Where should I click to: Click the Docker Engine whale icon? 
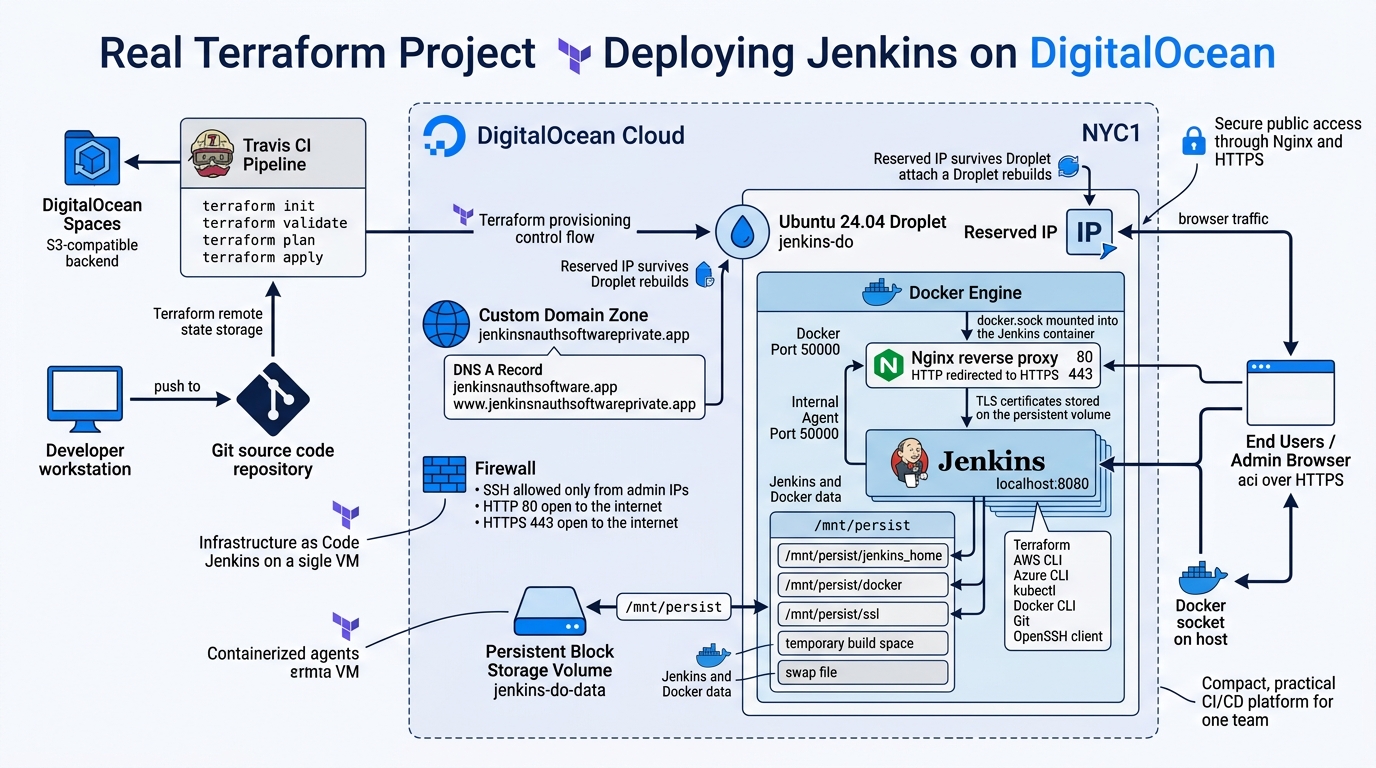coord(880,292)
